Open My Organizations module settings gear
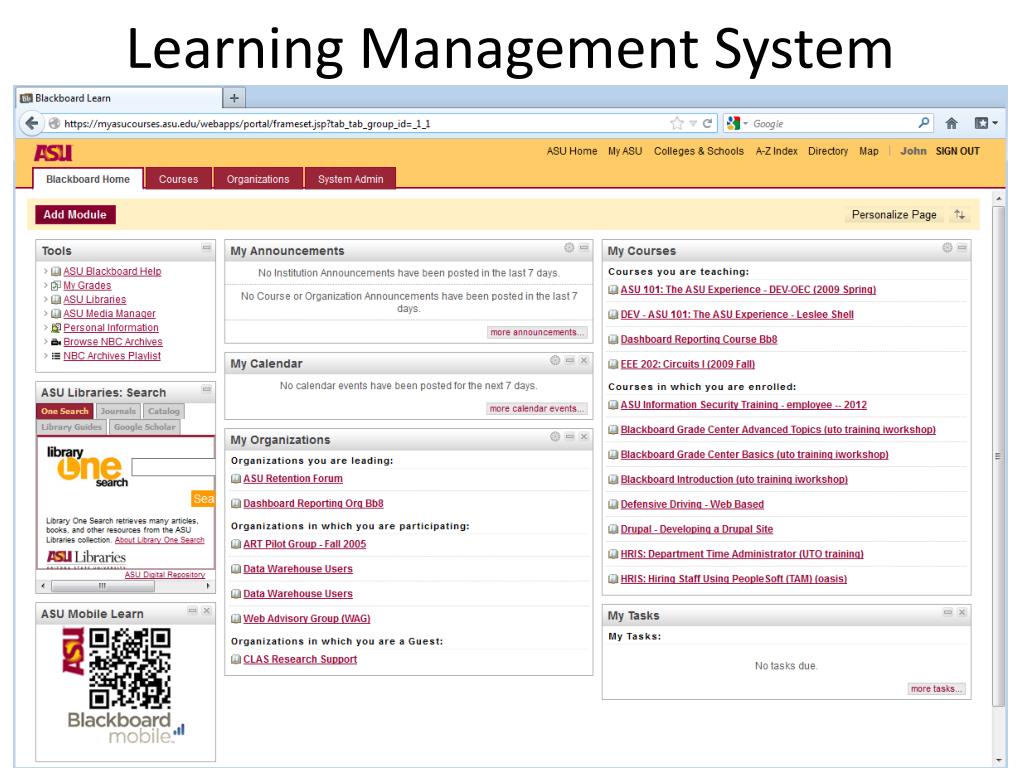 point(555,437)
